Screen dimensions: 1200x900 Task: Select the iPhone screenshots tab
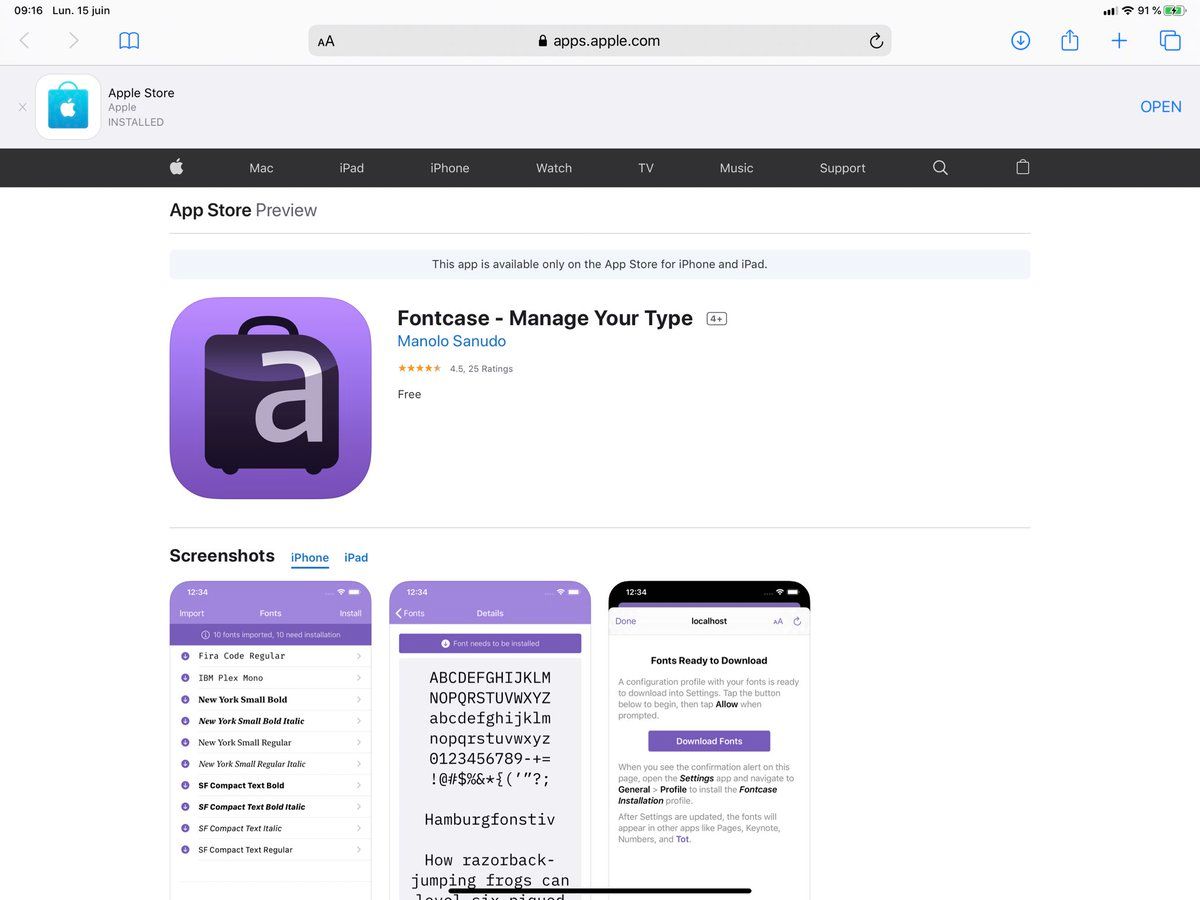coord(310,558)
